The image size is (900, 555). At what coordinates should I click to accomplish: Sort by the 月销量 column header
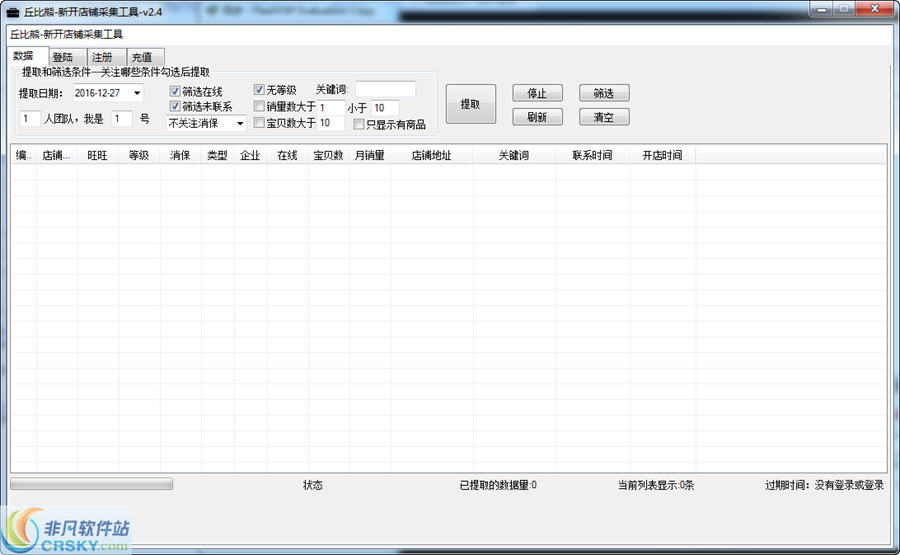[x=370, y=155]
